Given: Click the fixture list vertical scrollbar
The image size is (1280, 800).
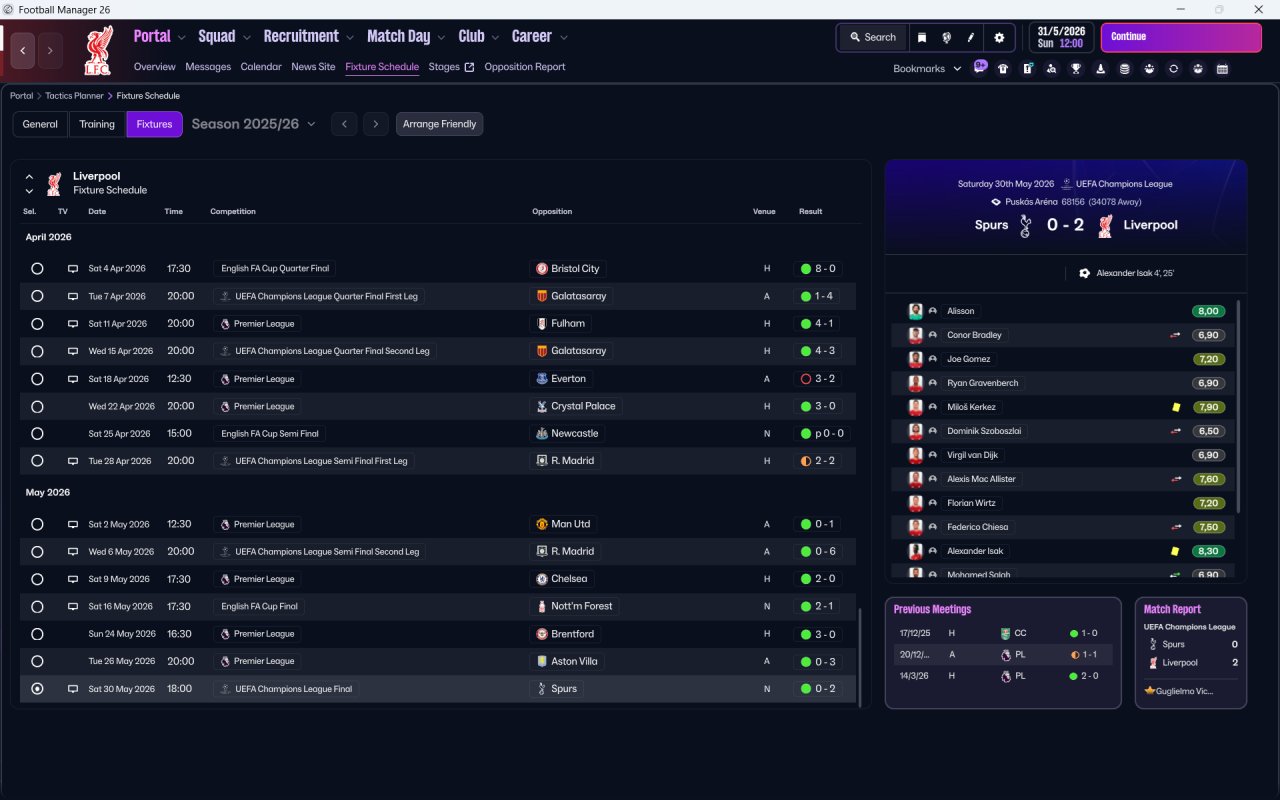Looking at the screenshot, I should pyautogui.click(x=859, y=656).
